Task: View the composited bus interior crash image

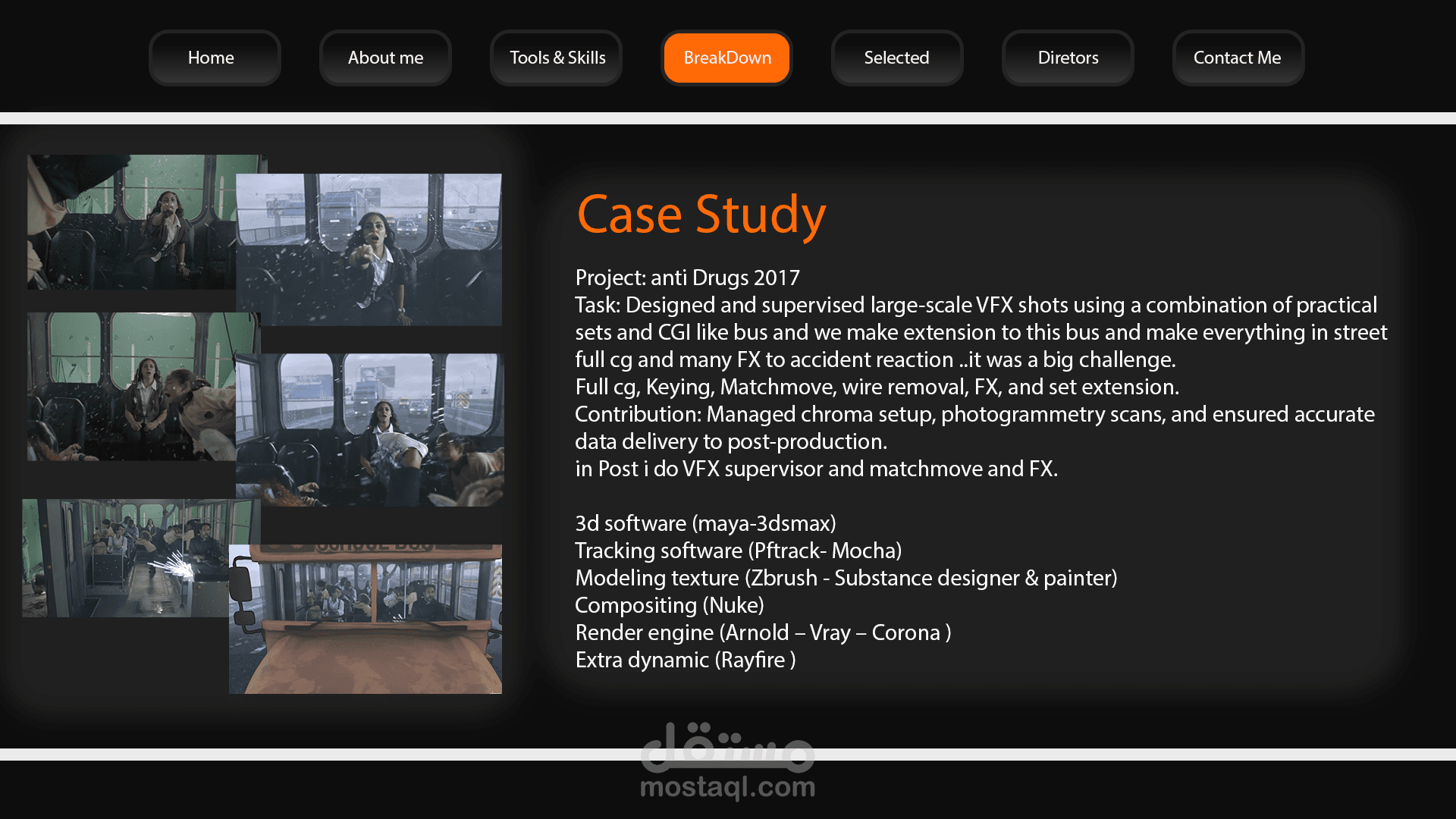Action: click(369, 430)
